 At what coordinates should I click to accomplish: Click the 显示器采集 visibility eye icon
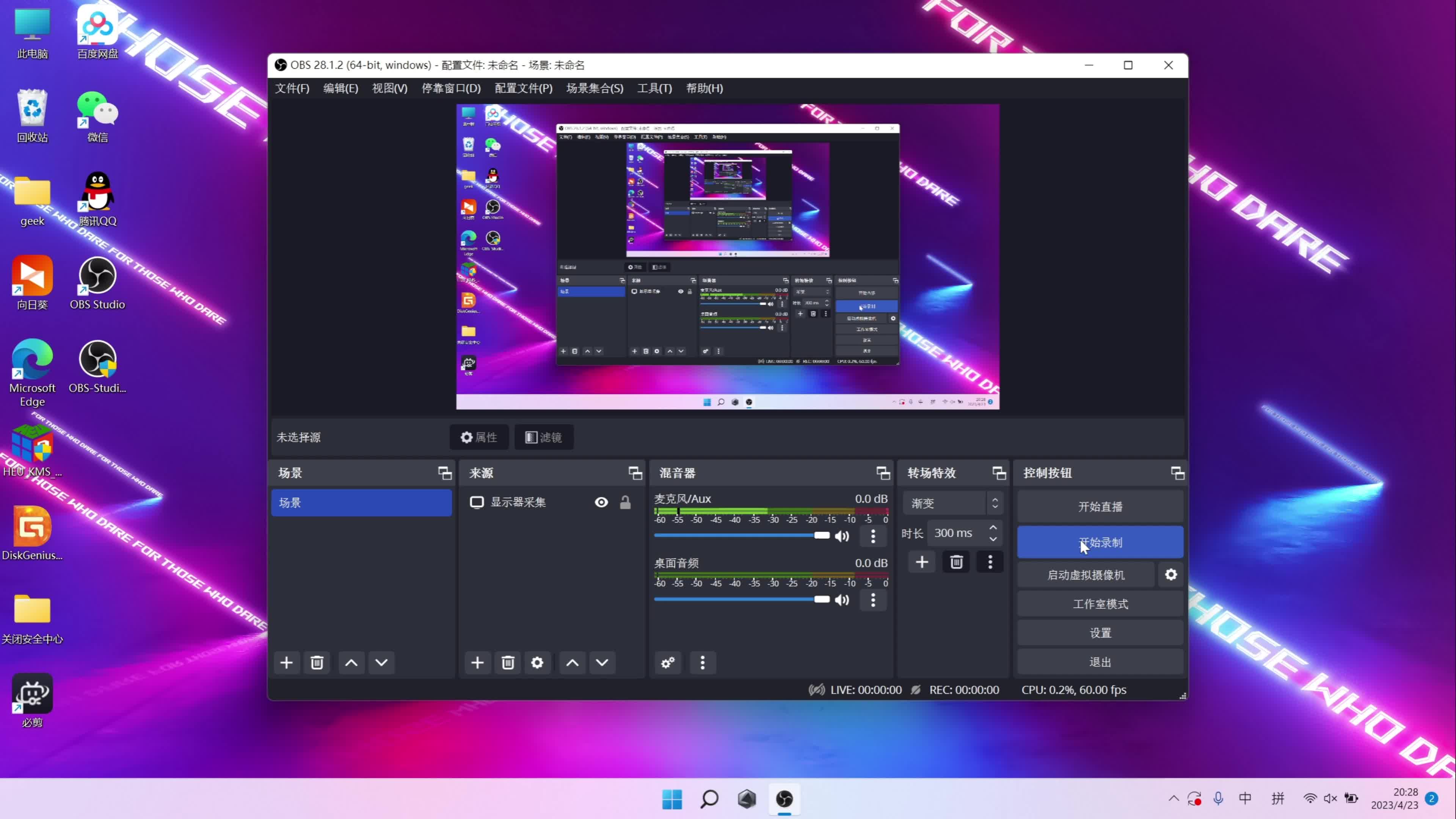pyautogui.click(x=601, y=502)
